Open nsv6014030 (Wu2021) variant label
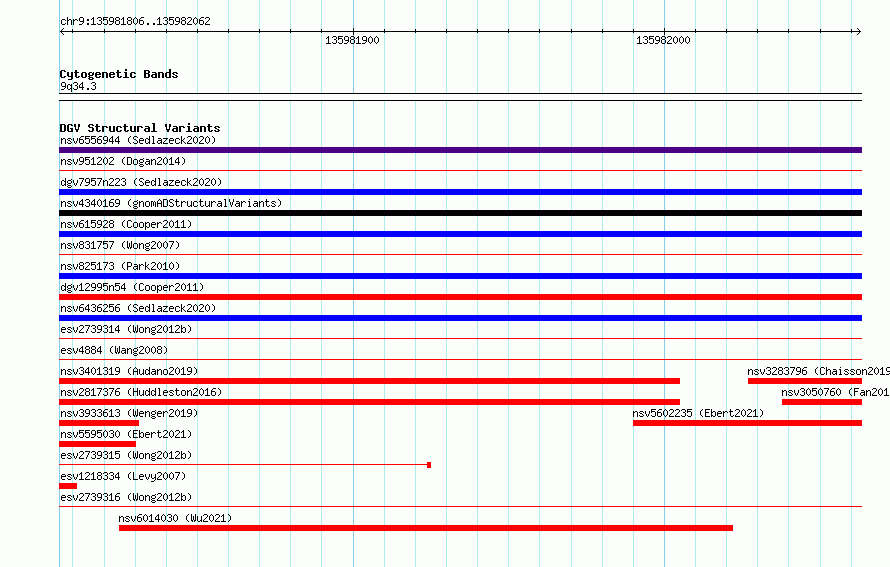Screen dimensions: 890x567 tap(175, 518)
